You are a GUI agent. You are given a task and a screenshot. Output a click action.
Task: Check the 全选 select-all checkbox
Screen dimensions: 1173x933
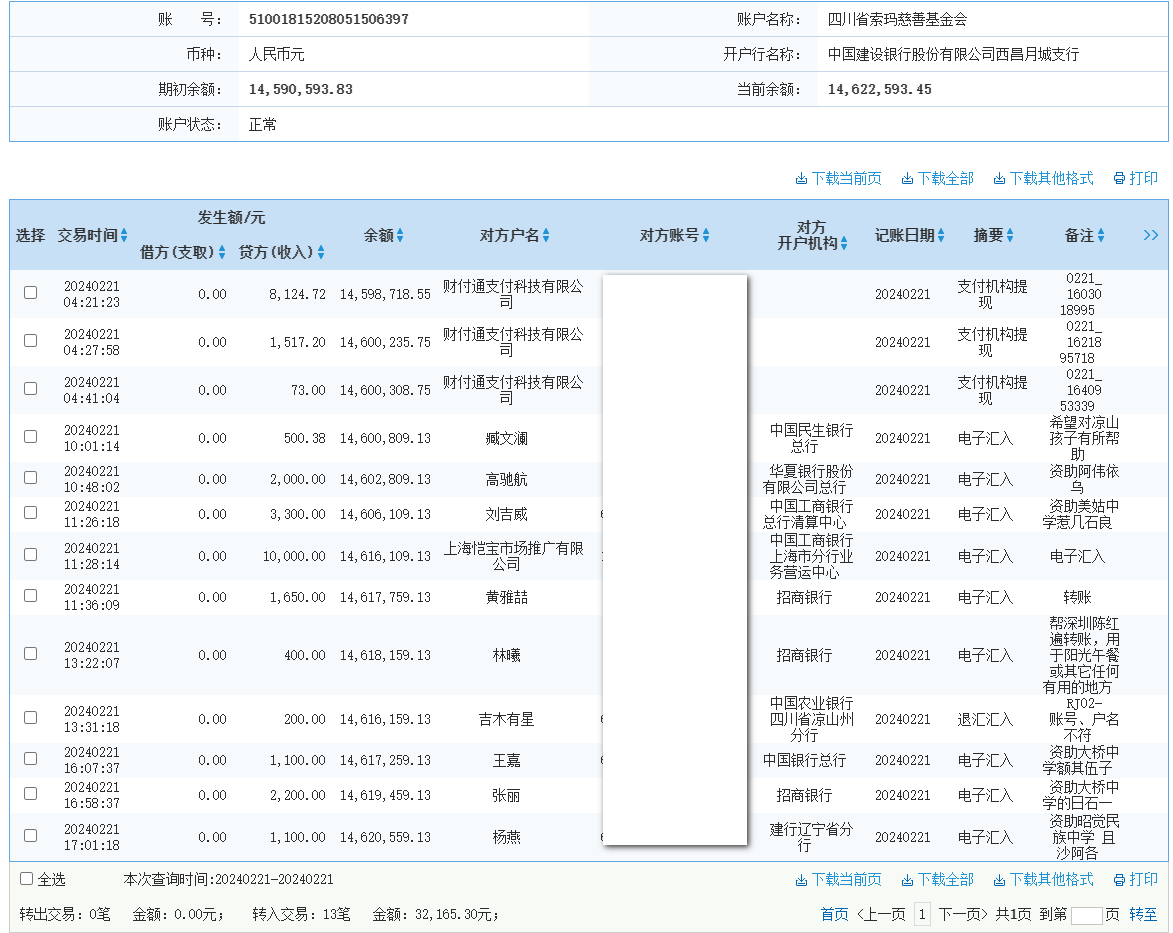click(27, 879)
